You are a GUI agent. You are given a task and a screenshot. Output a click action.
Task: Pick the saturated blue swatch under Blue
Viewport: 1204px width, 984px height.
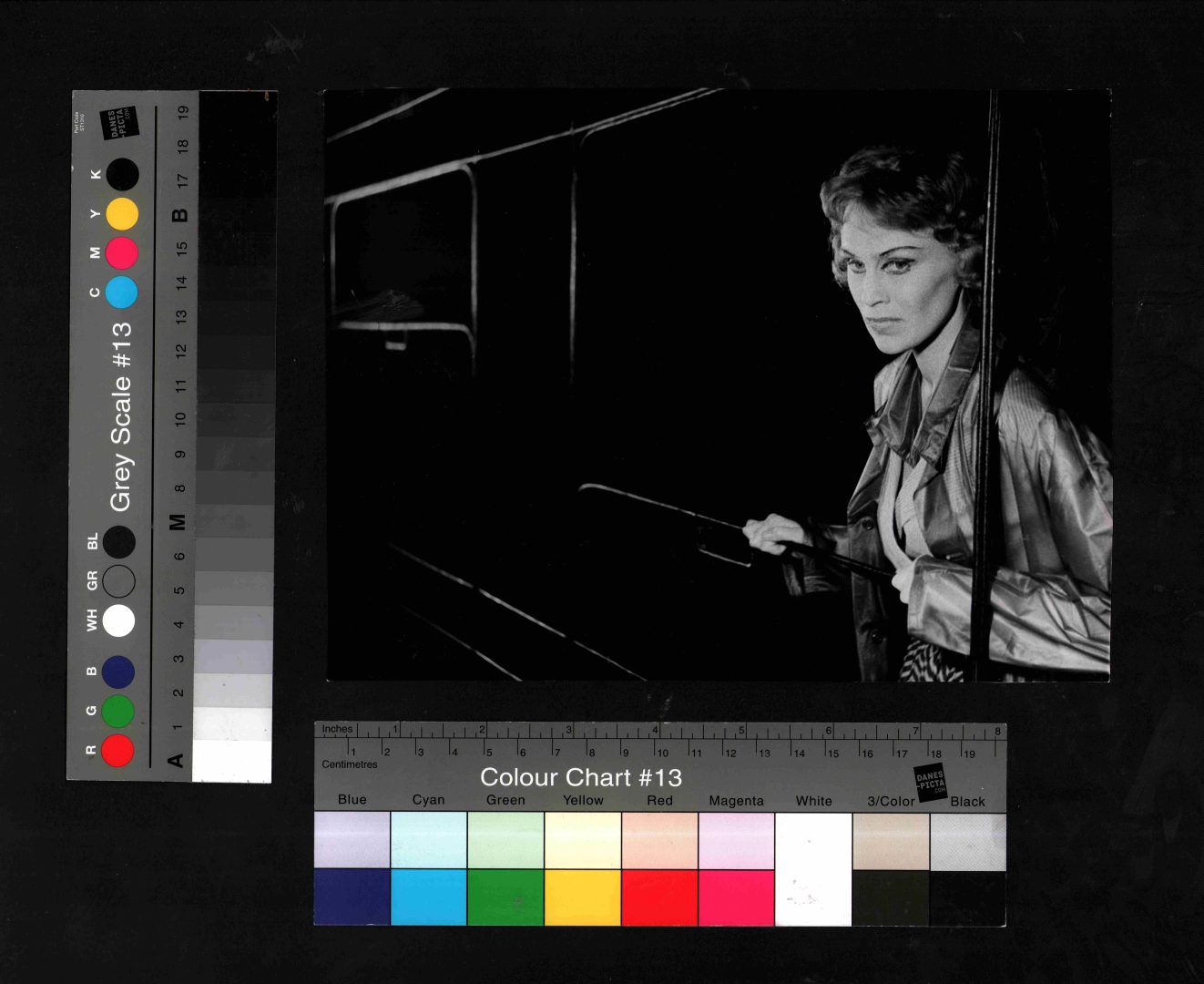click(352, 897)
